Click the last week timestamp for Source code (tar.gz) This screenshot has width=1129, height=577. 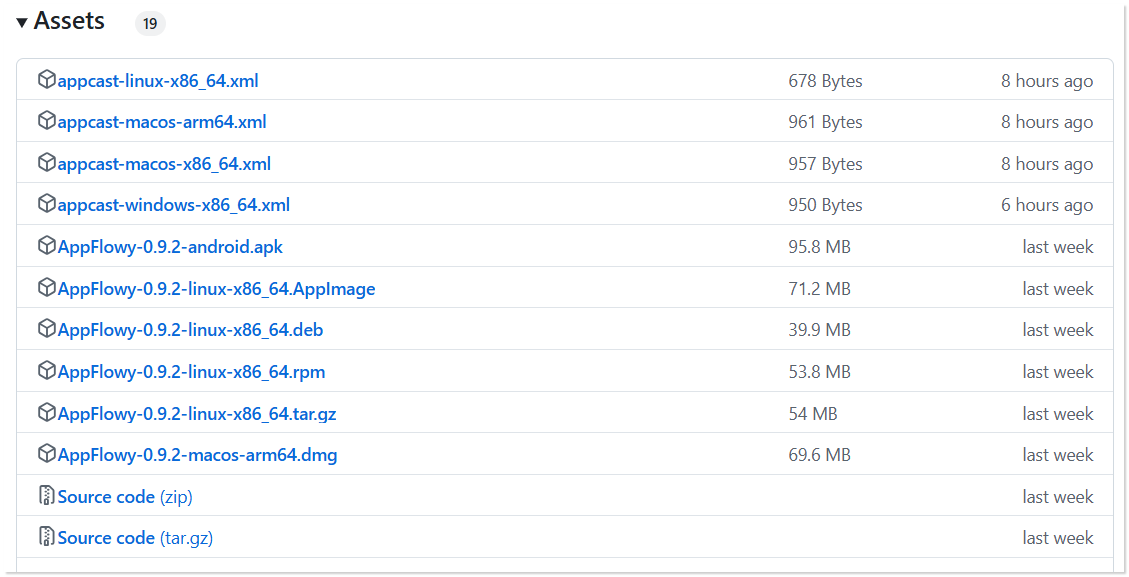1058,538
